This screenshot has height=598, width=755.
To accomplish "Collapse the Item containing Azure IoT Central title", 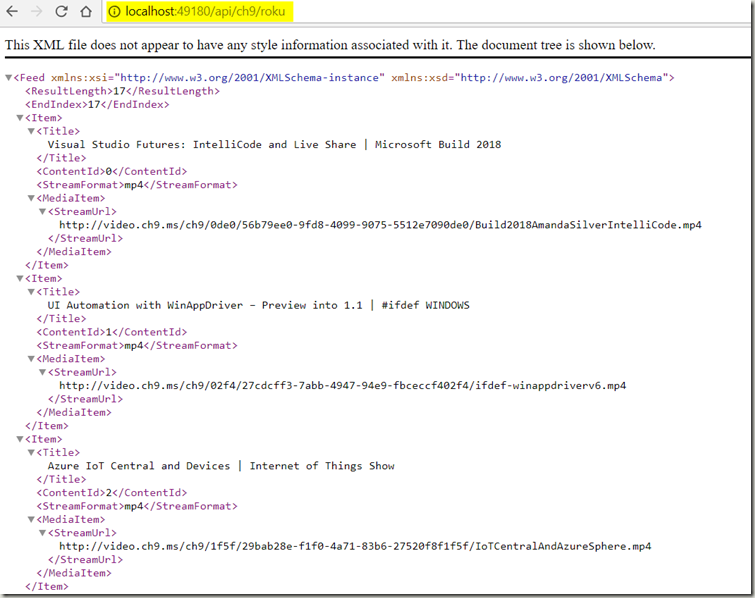I will (x=20, y=440).
